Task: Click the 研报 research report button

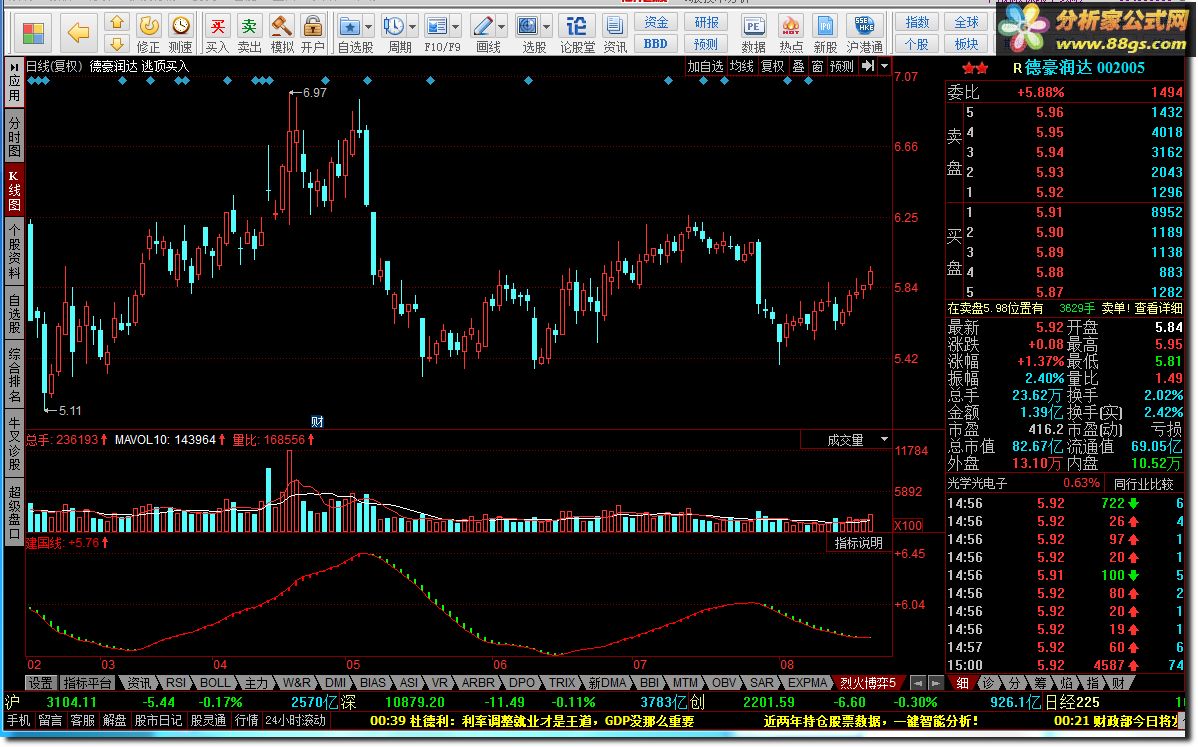Action: click(706, 22)
